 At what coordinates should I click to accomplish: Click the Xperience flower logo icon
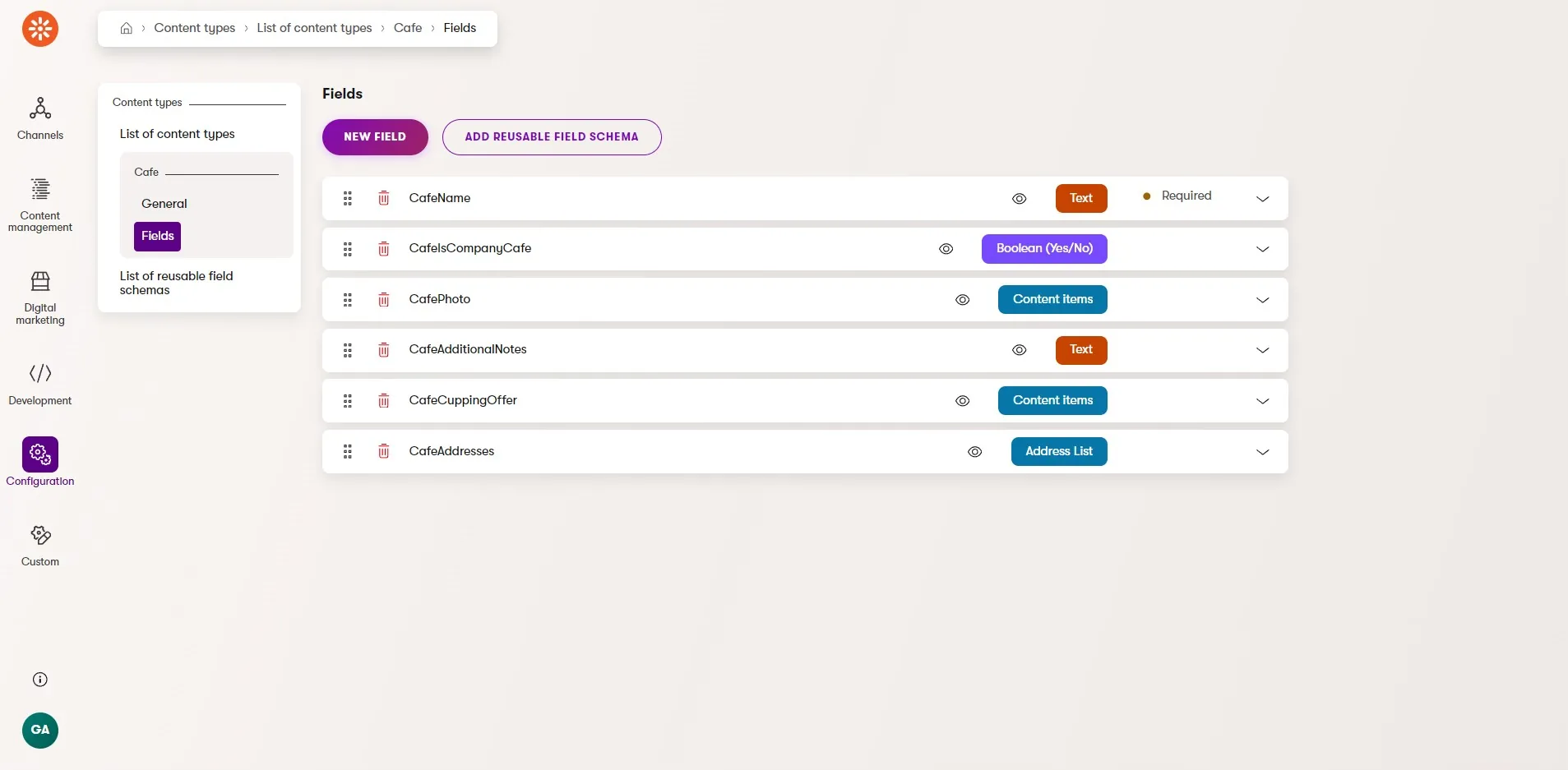pyautogui.click(x=40, y=29)
